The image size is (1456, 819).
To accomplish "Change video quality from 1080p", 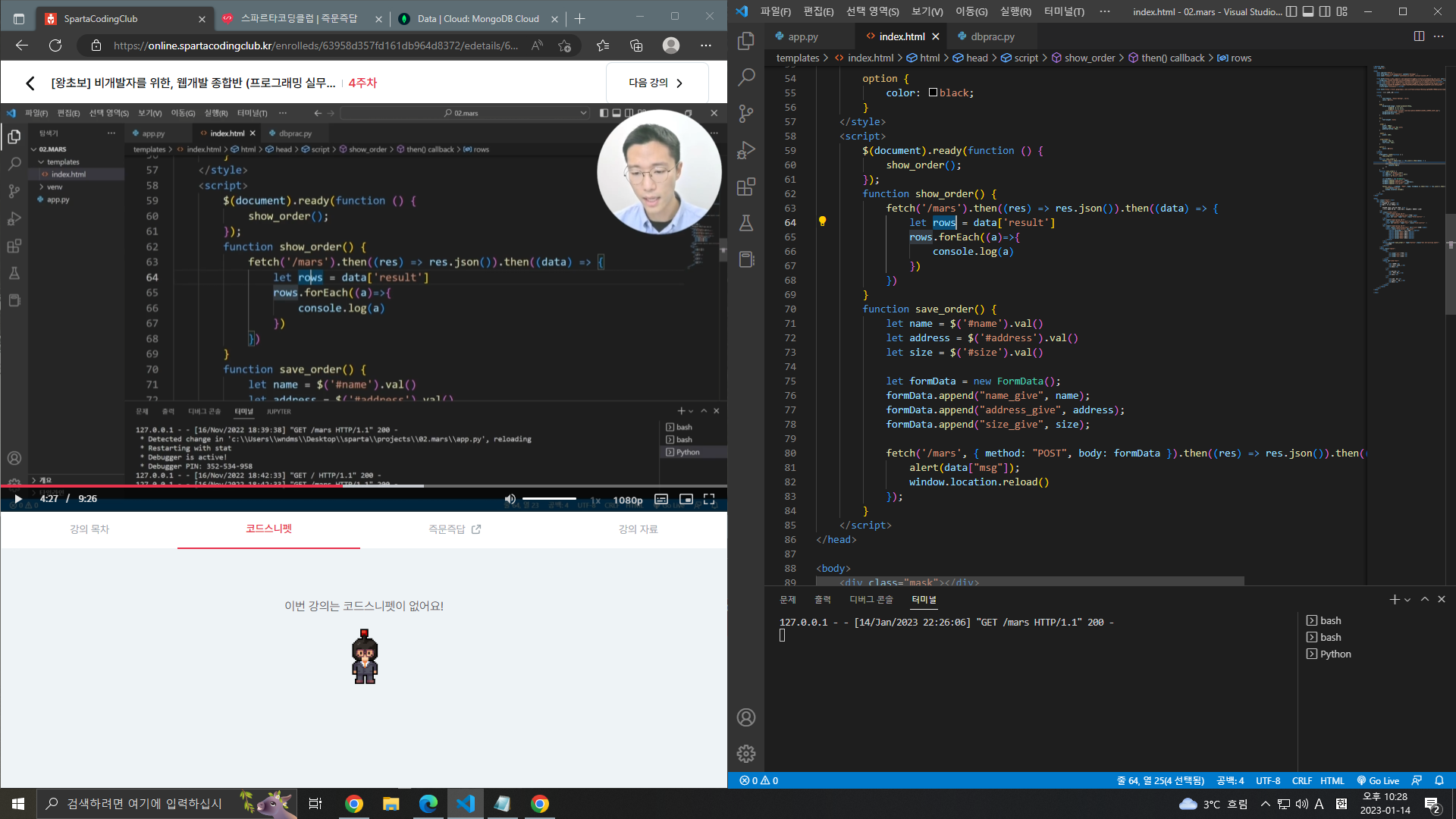I will click(628, 500).
